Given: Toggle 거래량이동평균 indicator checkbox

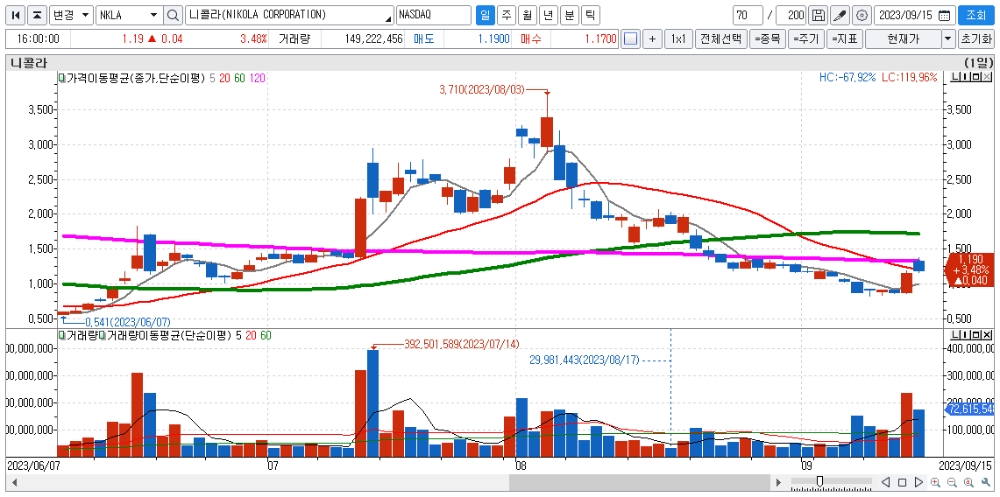Looking at the screenshot, I should click(x=101, y=335).
